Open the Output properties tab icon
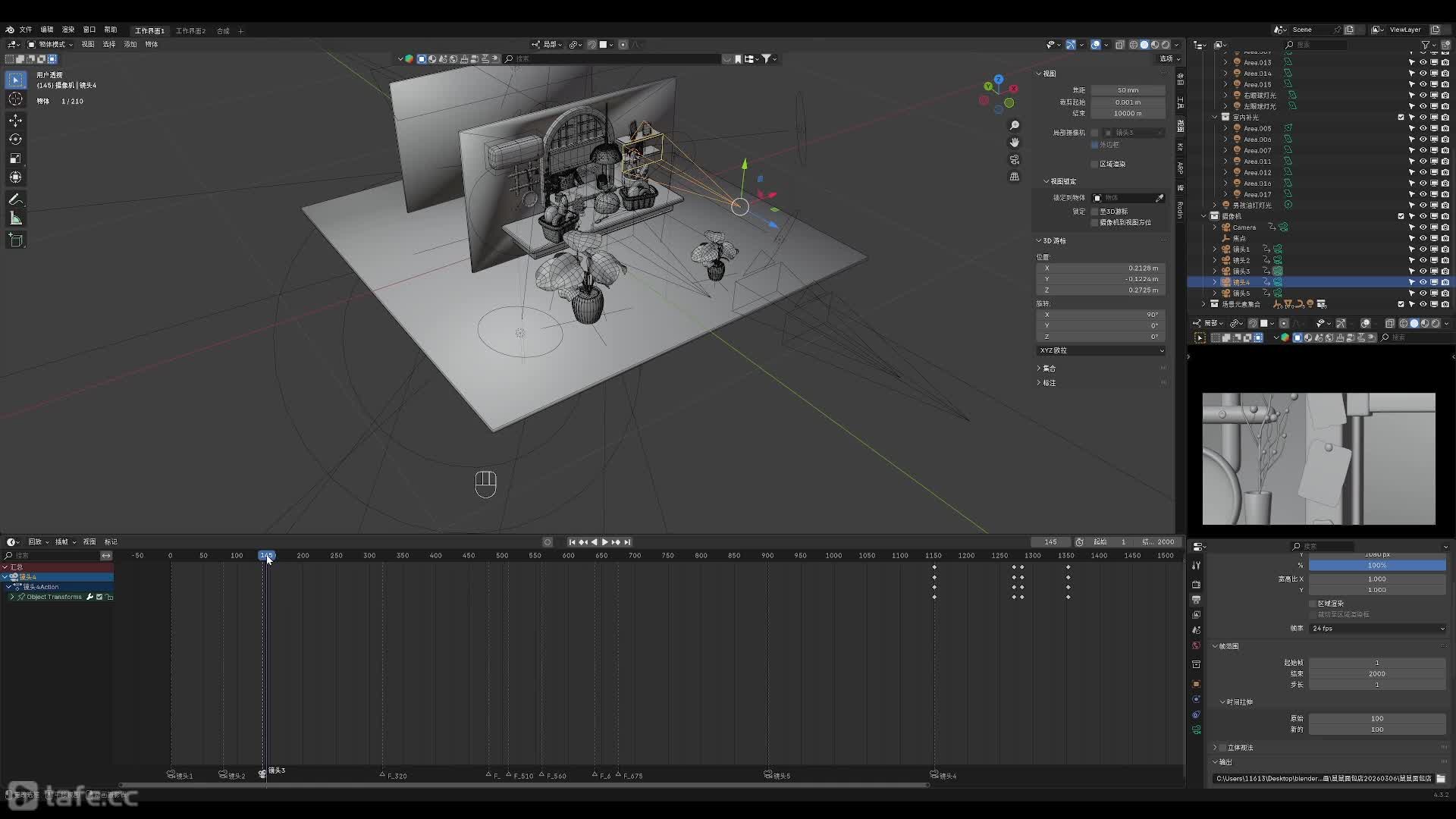The image size is (1456, 819). [1196, 600]
